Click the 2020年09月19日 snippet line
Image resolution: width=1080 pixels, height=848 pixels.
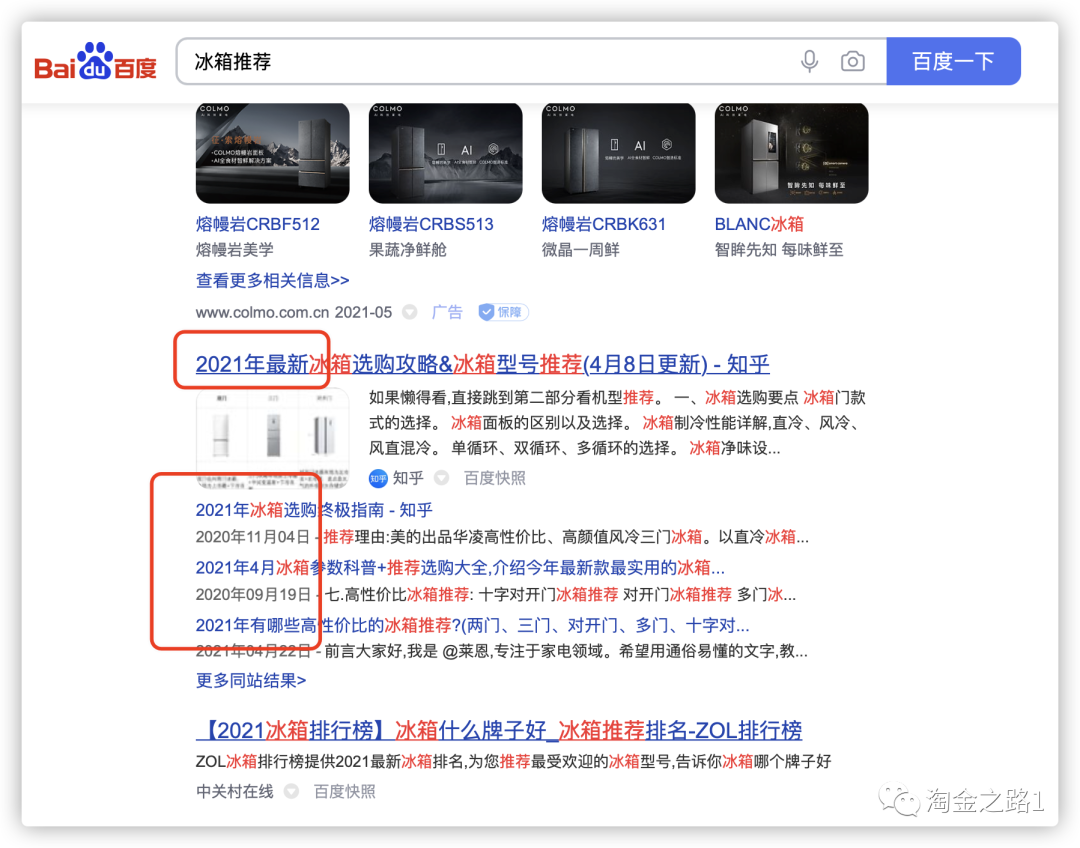496,594
